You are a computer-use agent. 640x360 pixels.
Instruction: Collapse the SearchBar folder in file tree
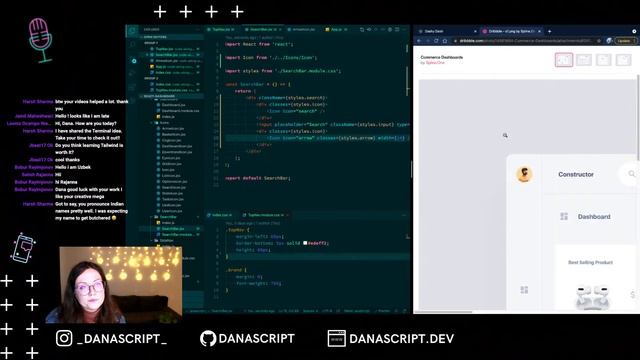[168, 217]
